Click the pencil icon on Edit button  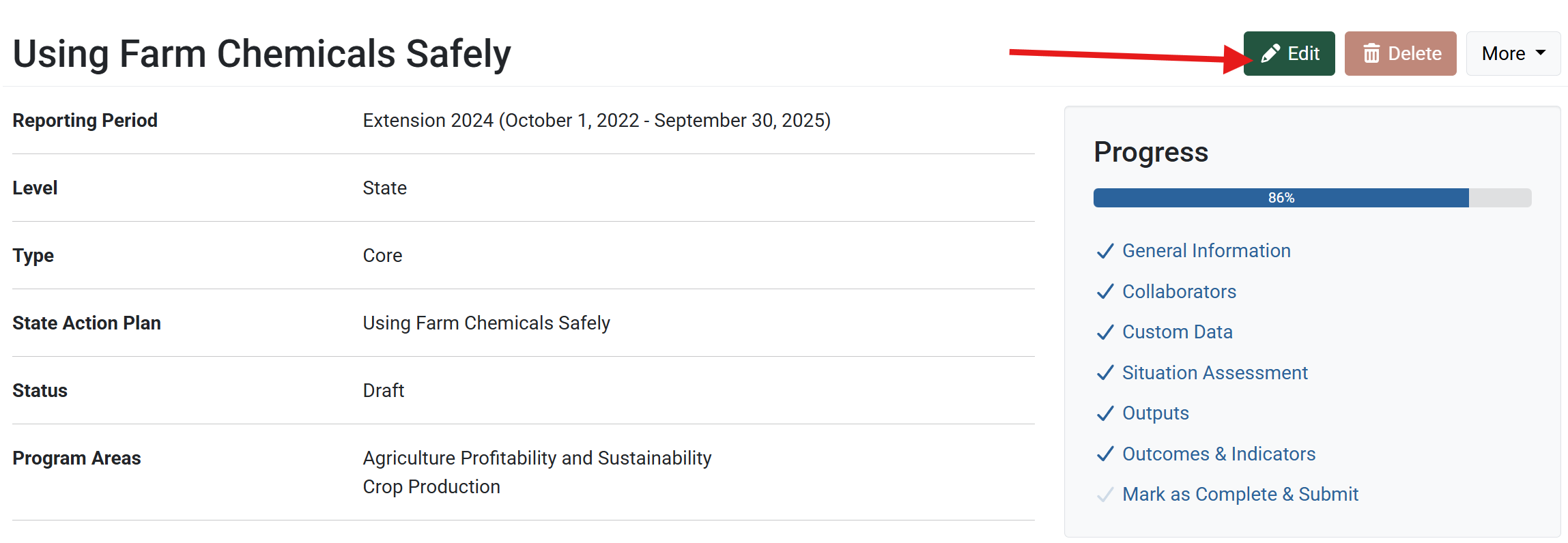1270,54
